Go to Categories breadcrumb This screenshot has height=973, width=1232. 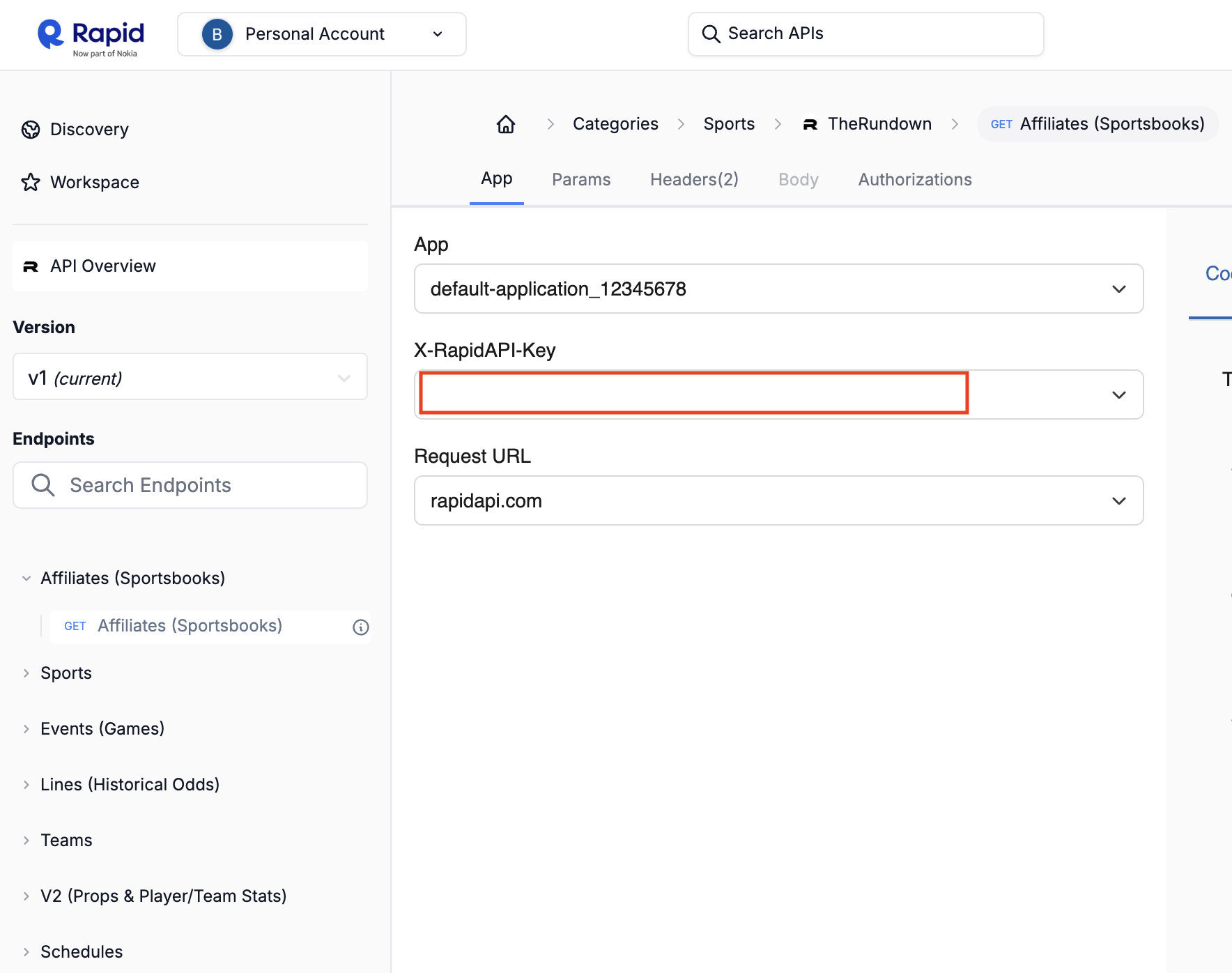coord(615,124)
